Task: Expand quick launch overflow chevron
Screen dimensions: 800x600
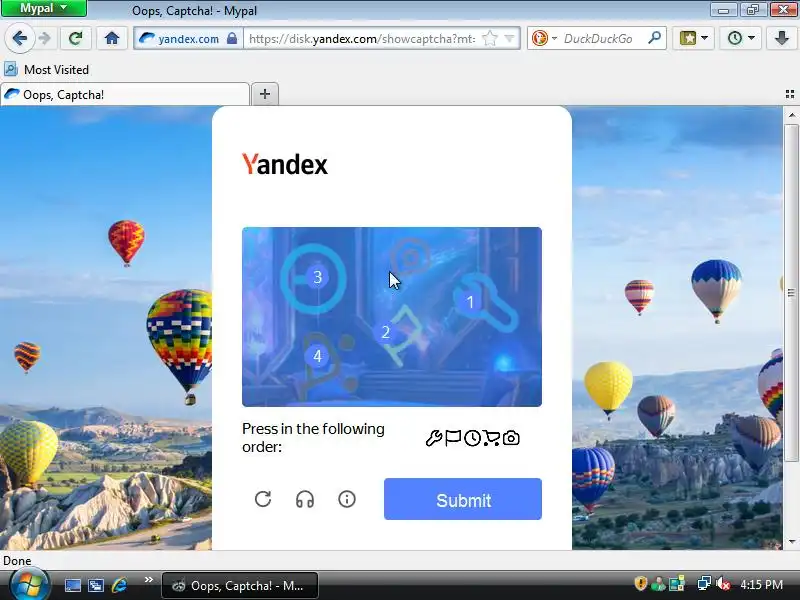Action: coord(148,580)
